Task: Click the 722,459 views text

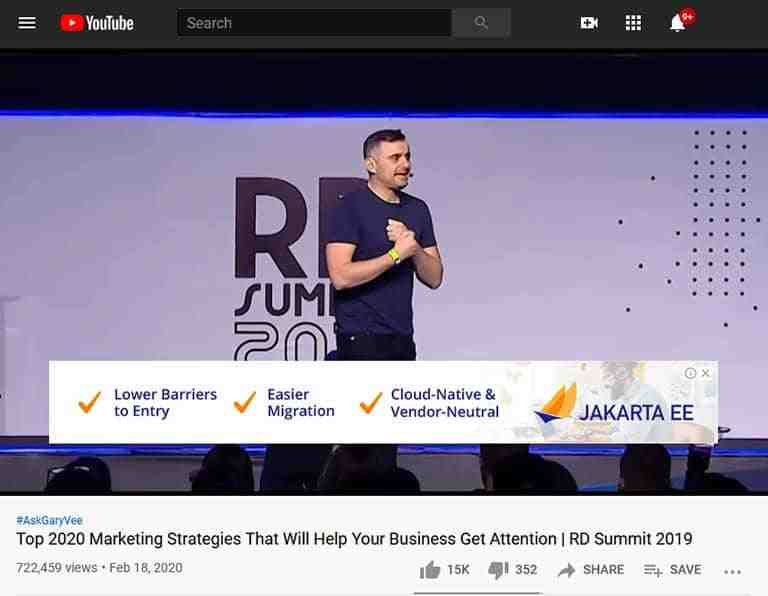Action: 57,568
